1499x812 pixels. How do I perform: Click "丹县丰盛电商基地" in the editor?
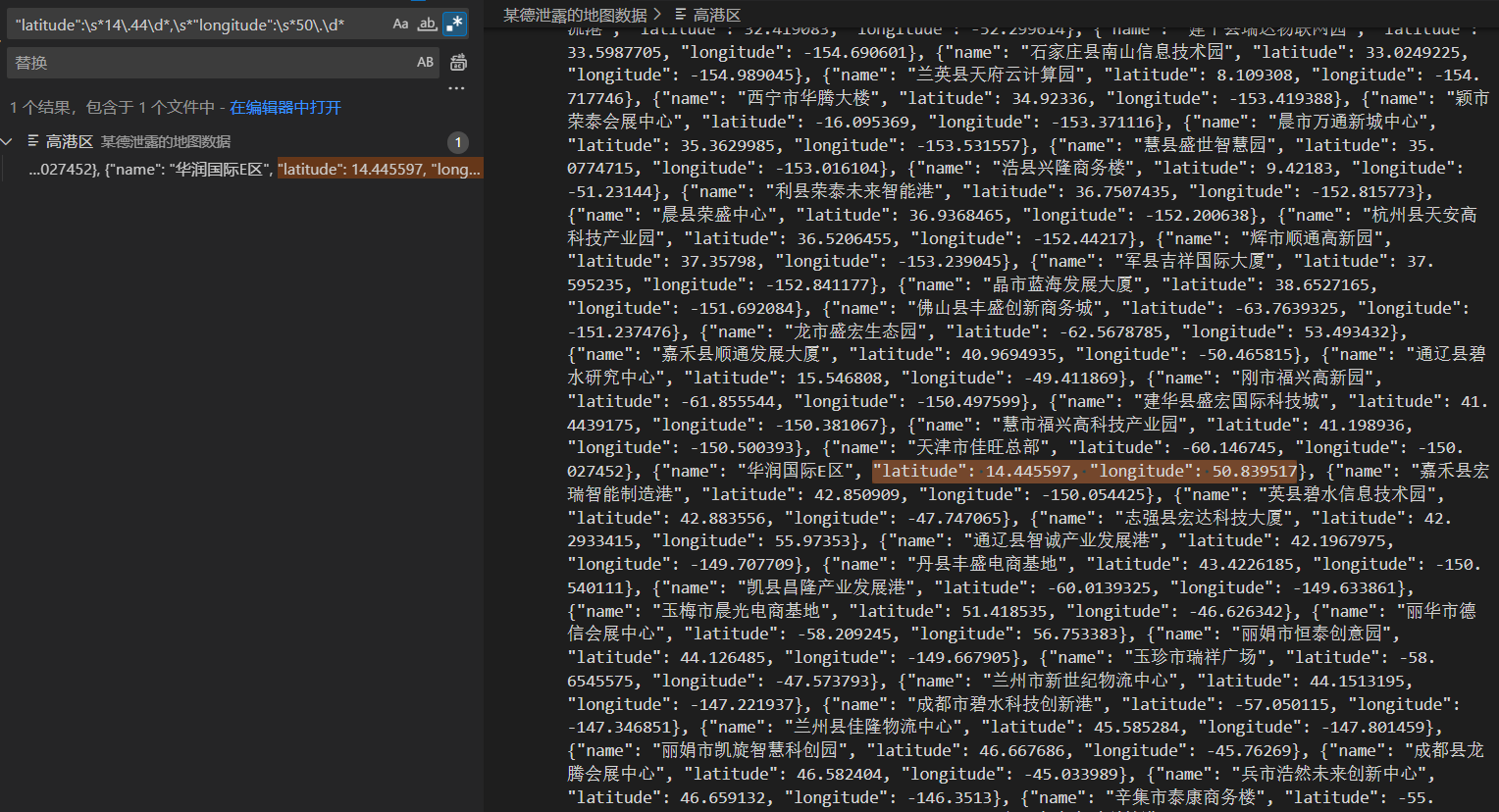click(986, 564)
